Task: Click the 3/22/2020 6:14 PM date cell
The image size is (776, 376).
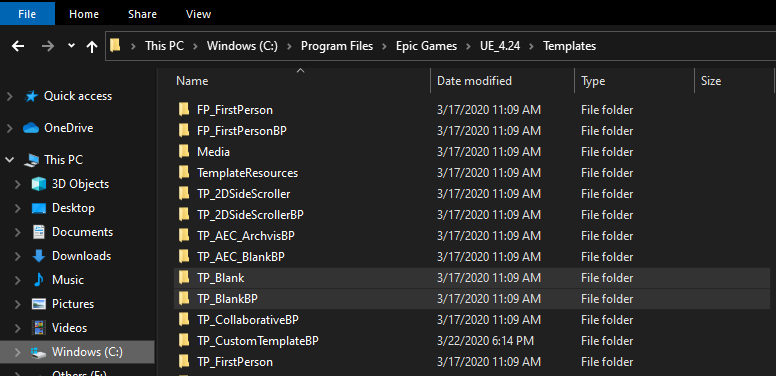Action: (x=485, y=341)
